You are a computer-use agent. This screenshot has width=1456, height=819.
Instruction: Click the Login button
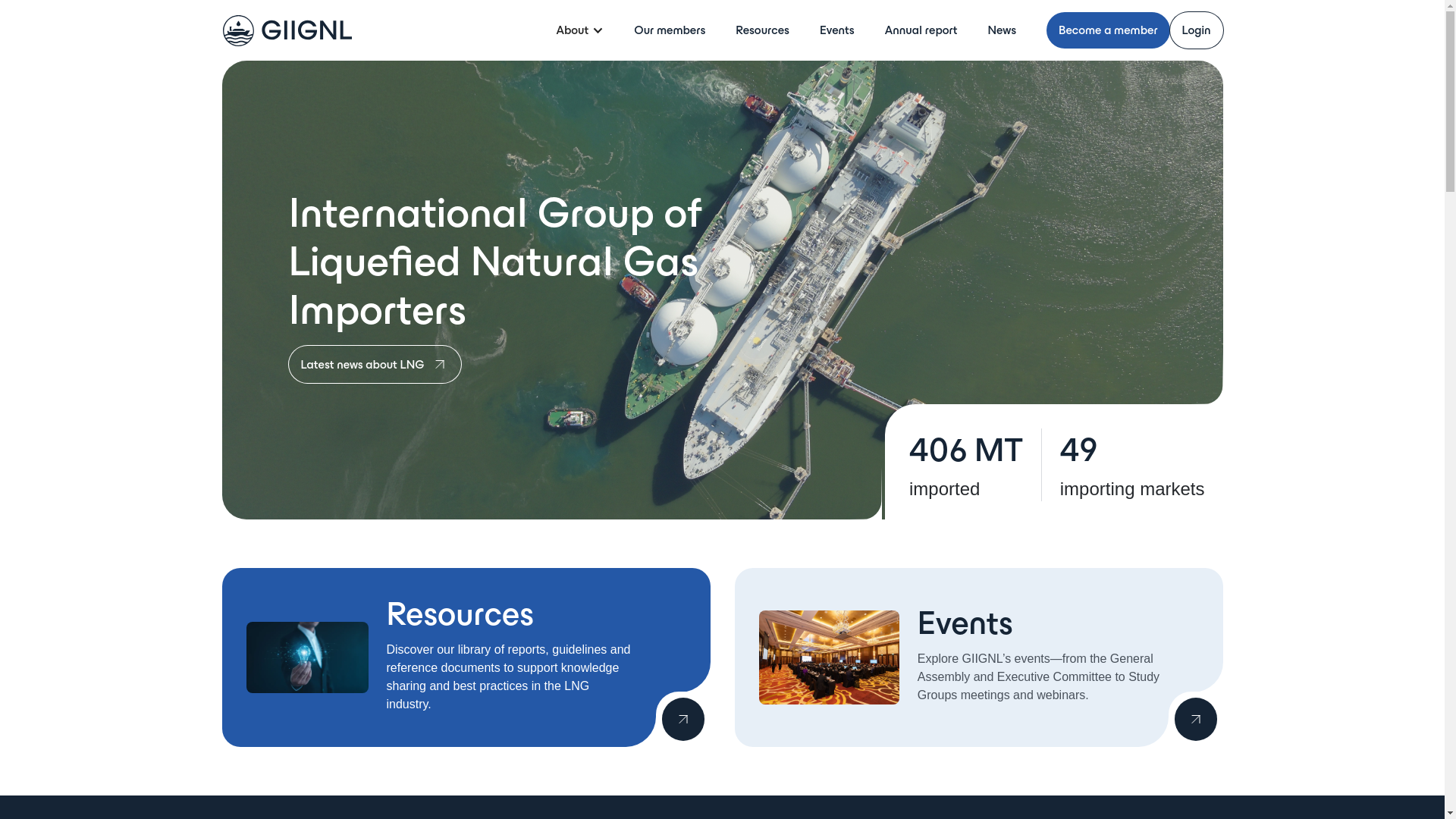[1196, 30]
